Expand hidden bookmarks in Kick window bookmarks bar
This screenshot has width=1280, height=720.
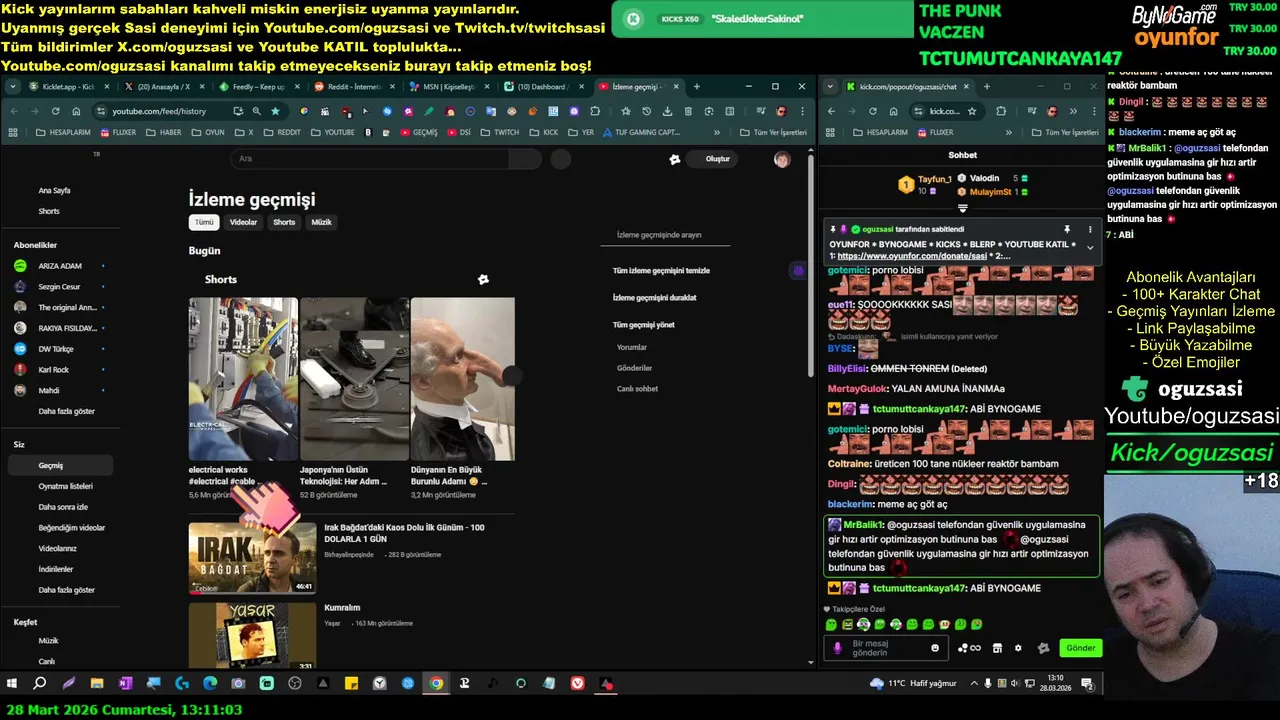pos(1009,132)
